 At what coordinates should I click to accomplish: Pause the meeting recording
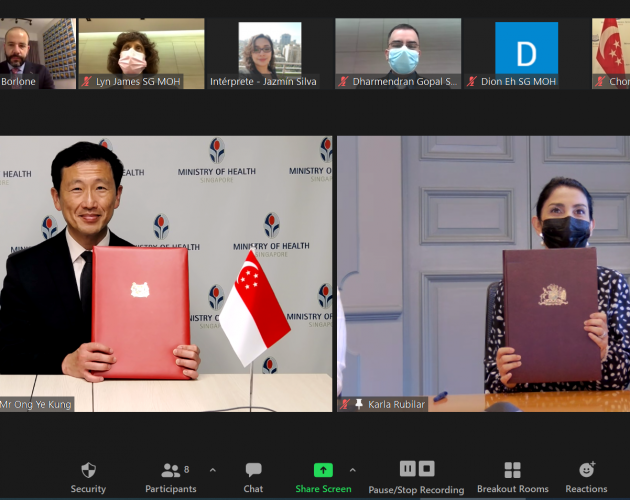click(407, 468)
